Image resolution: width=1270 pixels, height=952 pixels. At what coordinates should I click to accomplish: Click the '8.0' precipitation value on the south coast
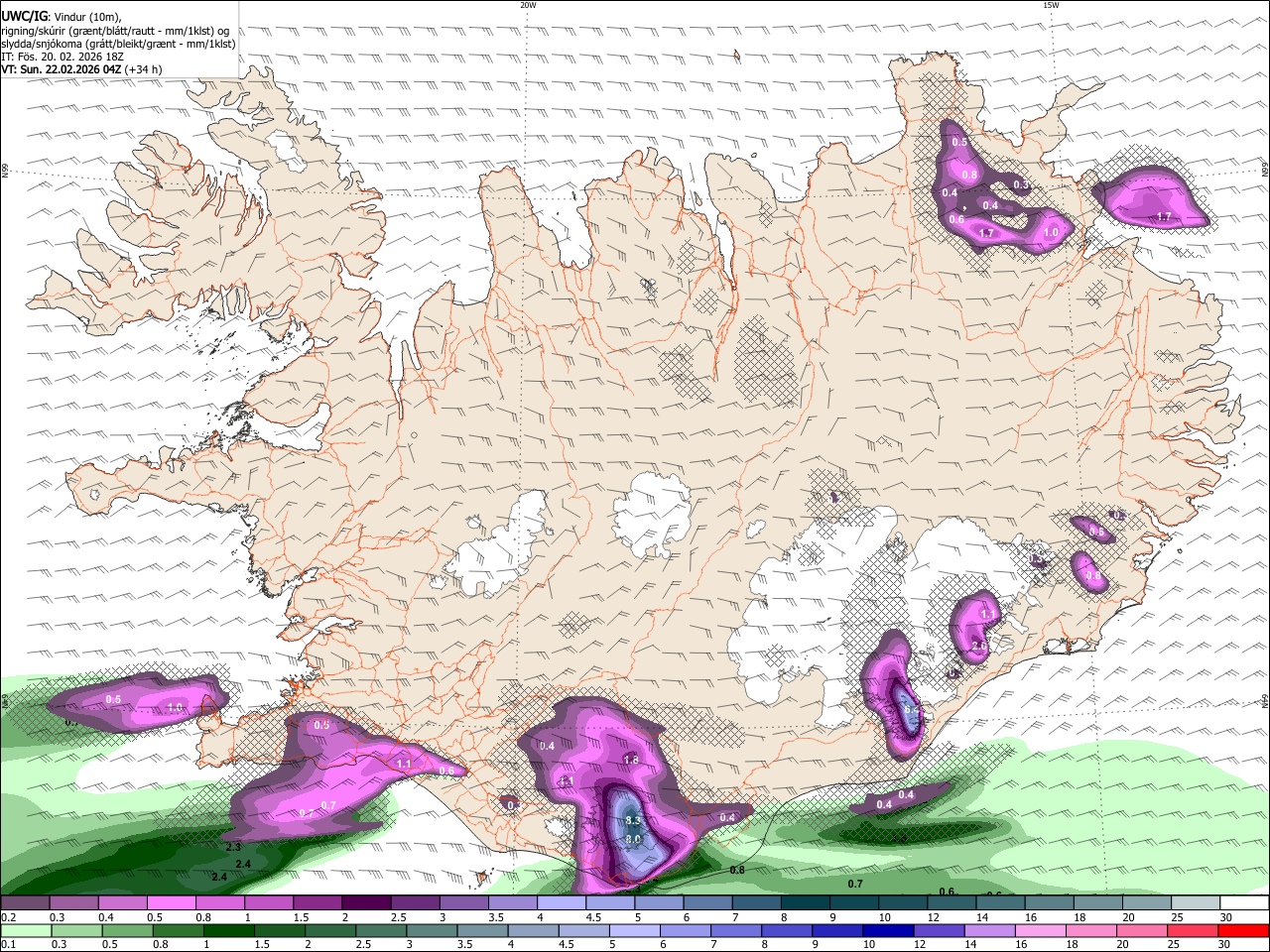(x=634, y=839)
